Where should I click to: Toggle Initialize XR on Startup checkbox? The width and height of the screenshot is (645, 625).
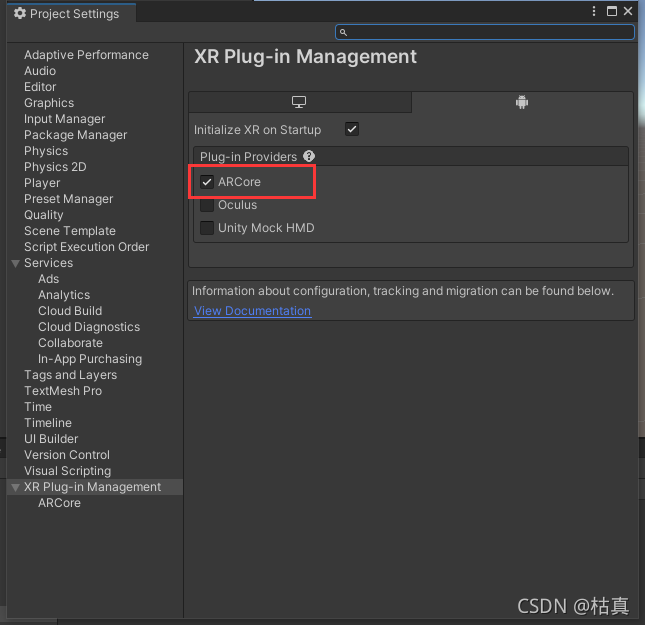click(x=352, y=129)
